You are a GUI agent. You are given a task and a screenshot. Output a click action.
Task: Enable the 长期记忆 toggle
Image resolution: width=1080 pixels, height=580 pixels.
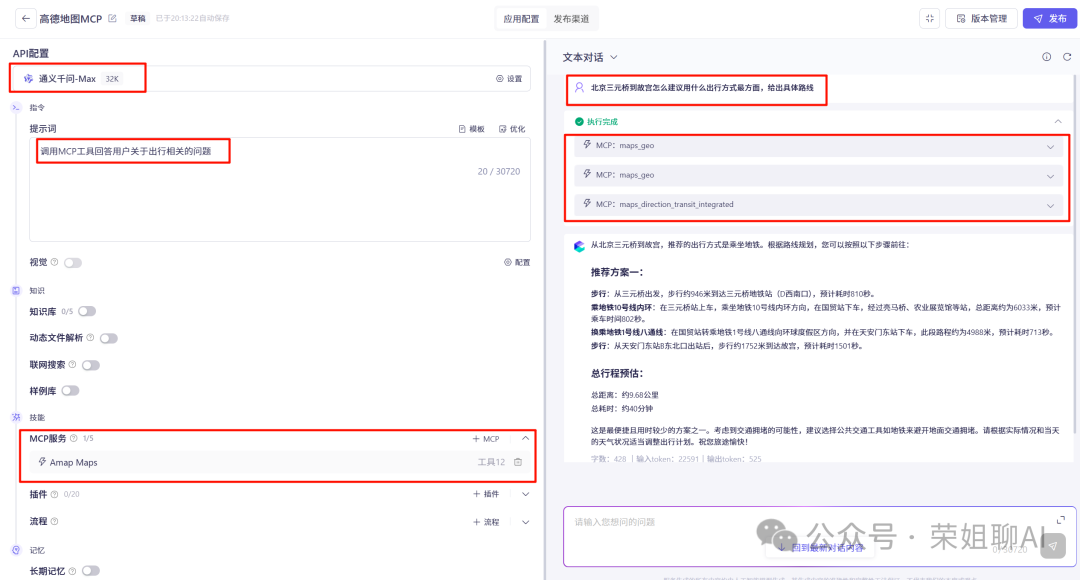point(90,570)
